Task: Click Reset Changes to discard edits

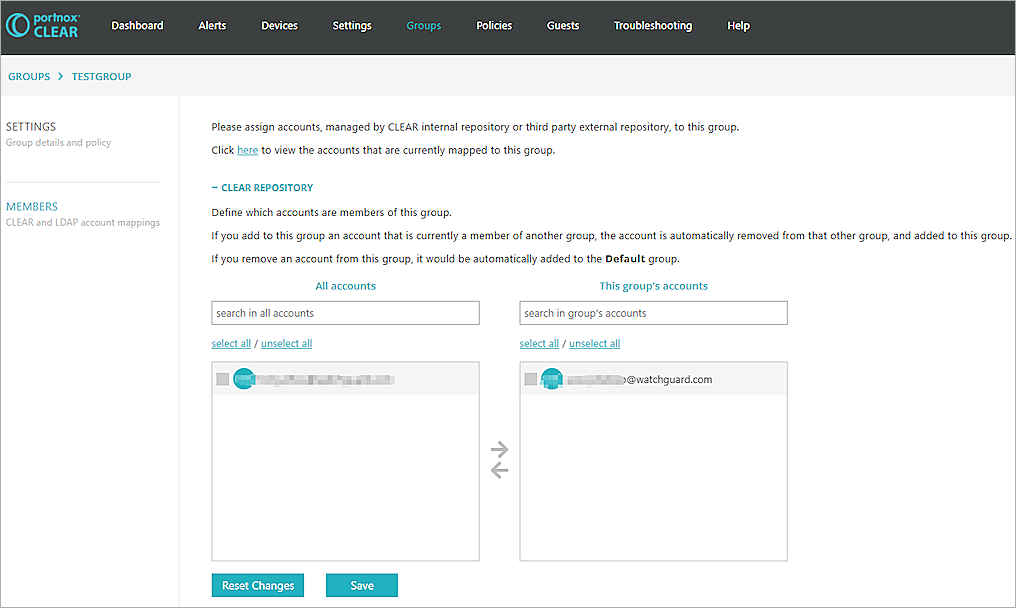Action: click(x=257, y=585)
